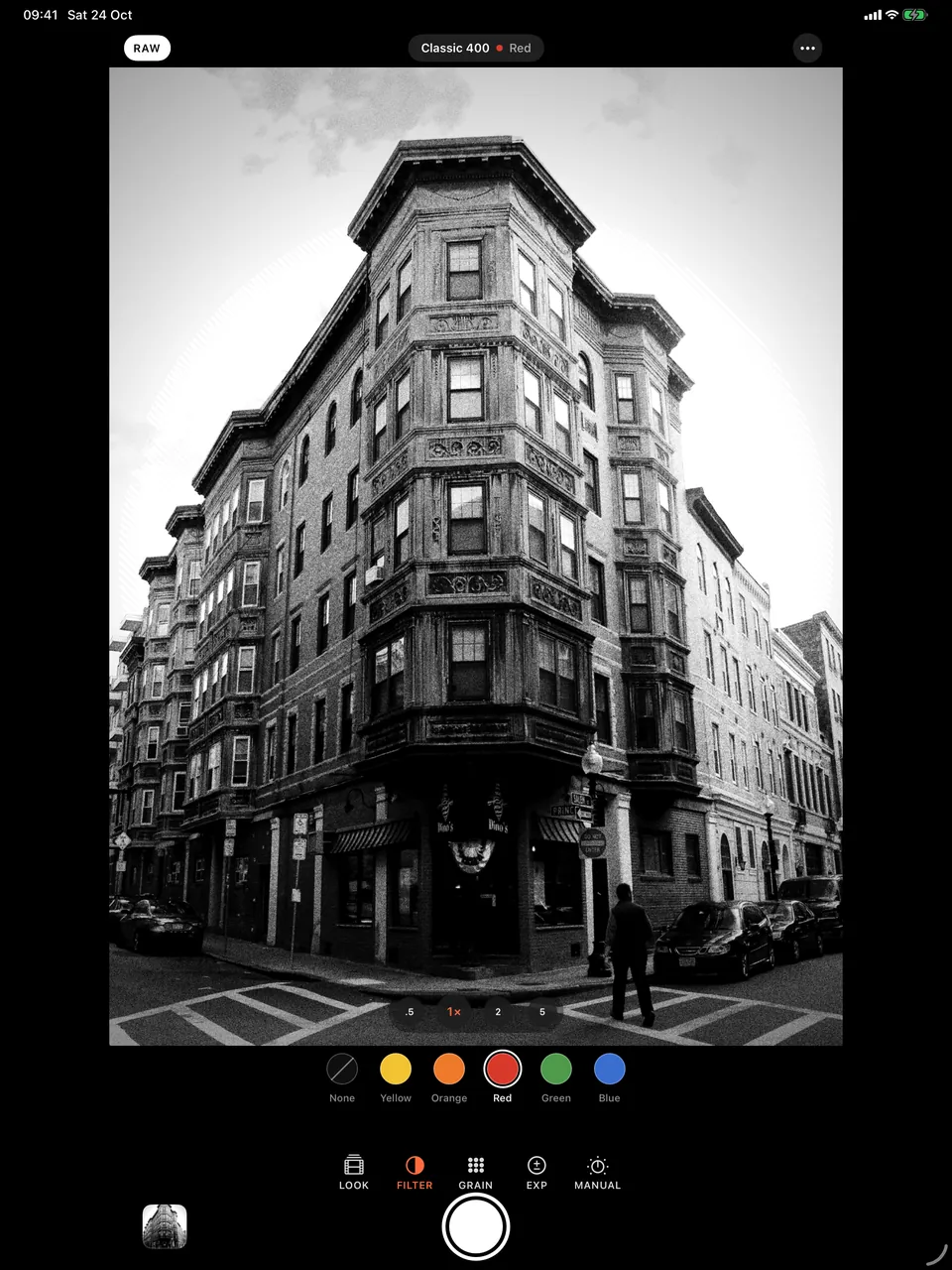Screen dimensions: 952x1270
Task: Tap the battery charging indicator
Action: coord(914,15)
